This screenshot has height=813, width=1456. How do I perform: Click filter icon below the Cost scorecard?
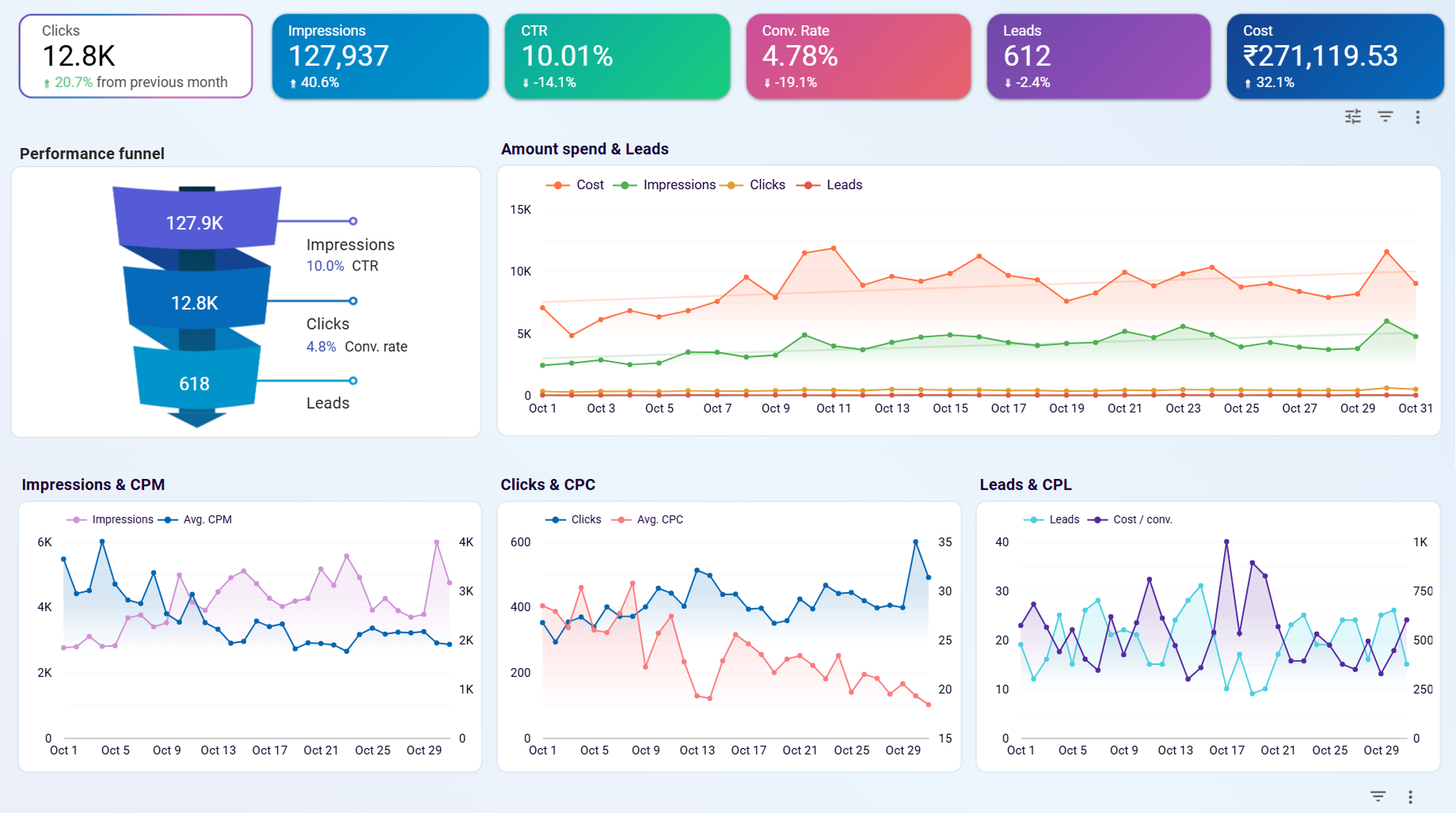[x=1385, y=117]
